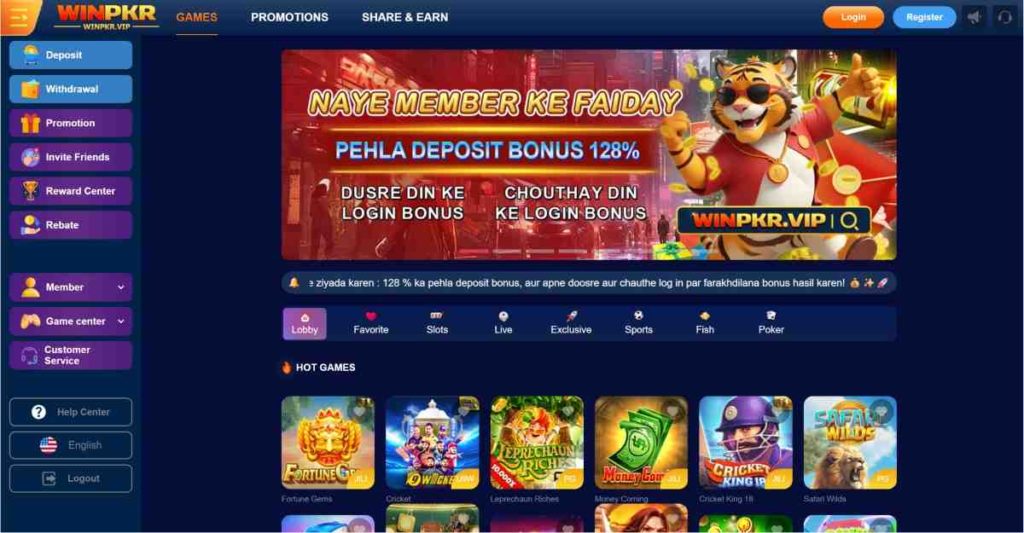
Task: Click the notification bell icon
Action: click(x=294, y=283)
